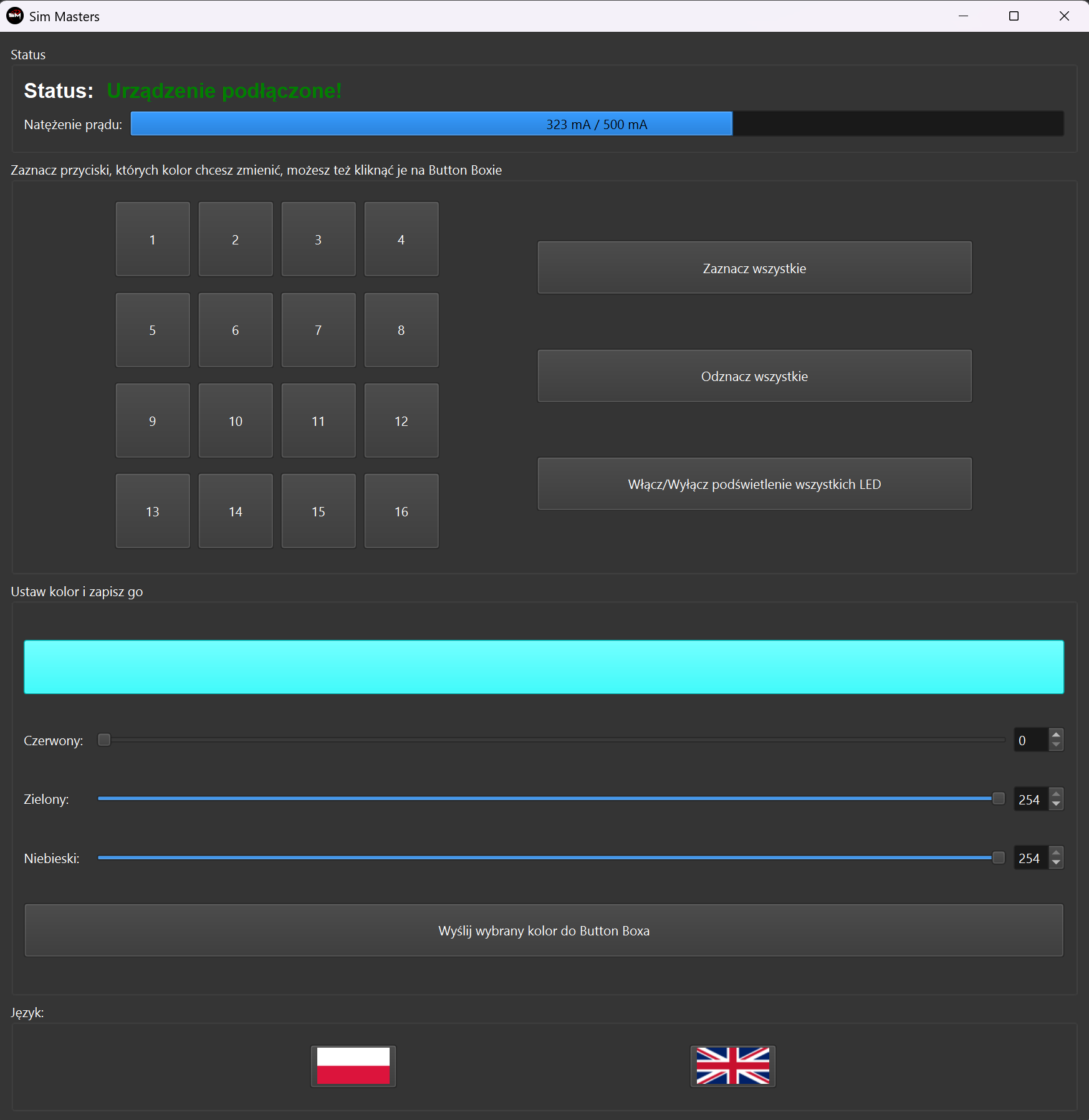Decrease the Zielony value with down arrow
This screenshot has width=1089, height=1120.
click(1056, 804)
